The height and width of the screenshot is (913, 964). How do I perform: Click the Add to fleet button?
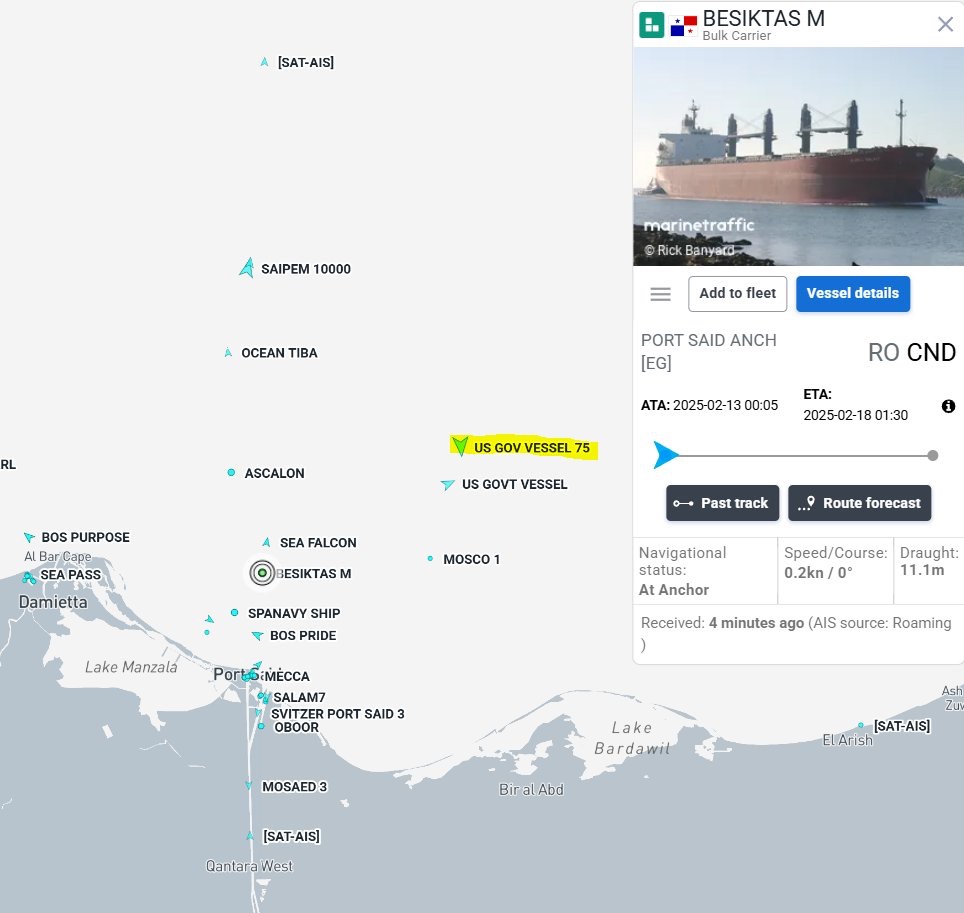pyautogui.click(x=737, y=294)
